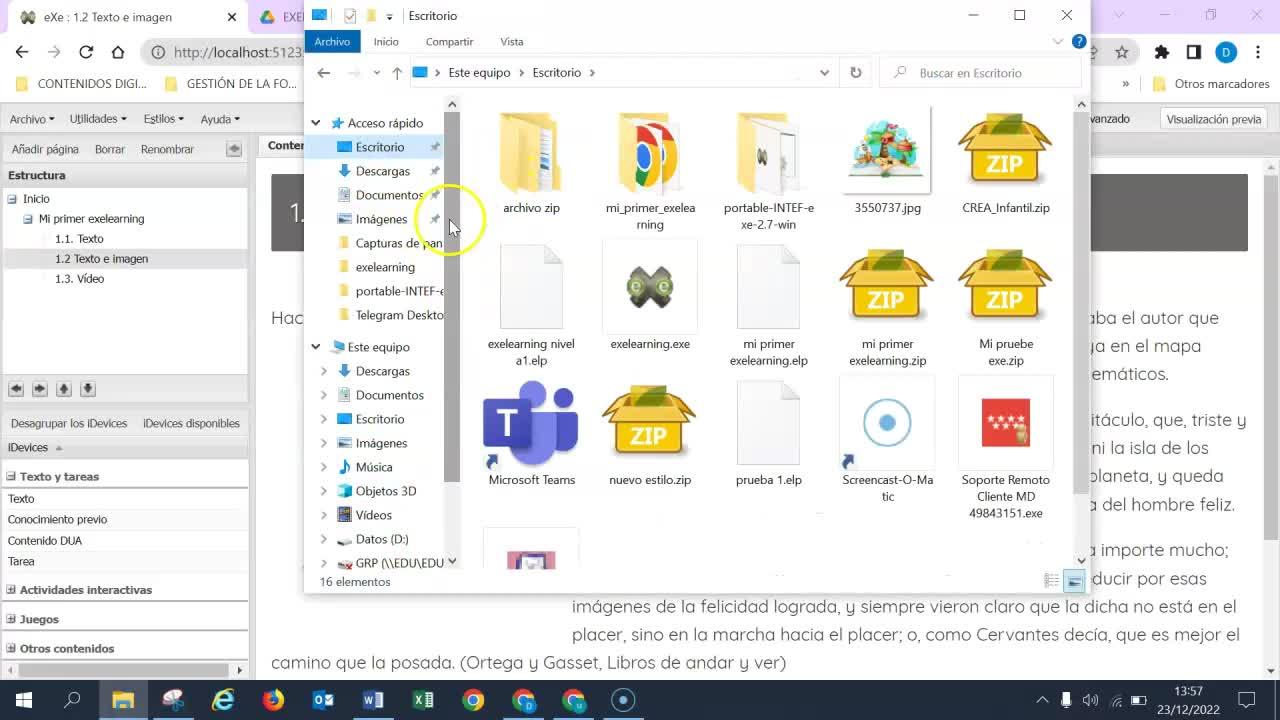Move selected eXe page down
The width and height of the screenshot is (1280, 720).
(88, 389)
